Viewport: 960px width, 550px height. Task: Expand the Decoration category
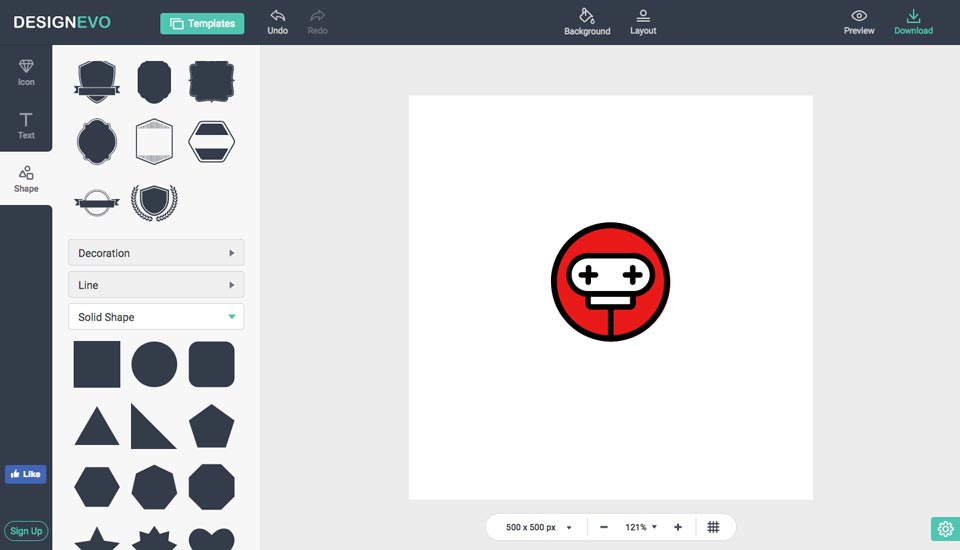(x=156, y=252)
